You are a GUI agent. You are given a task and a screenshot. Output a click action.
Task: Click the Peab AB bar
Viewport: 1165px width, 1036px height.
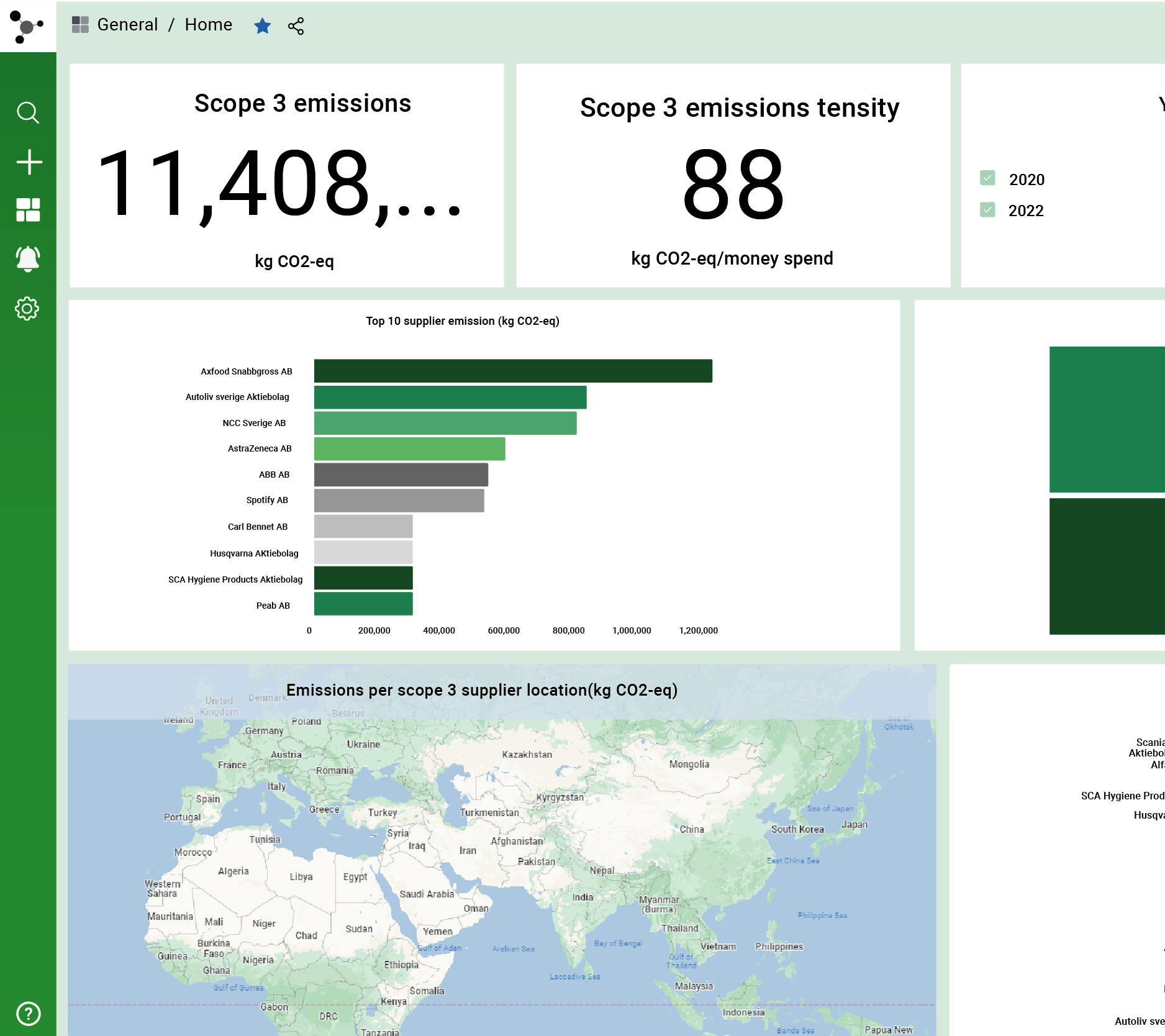tap(363, 604)
